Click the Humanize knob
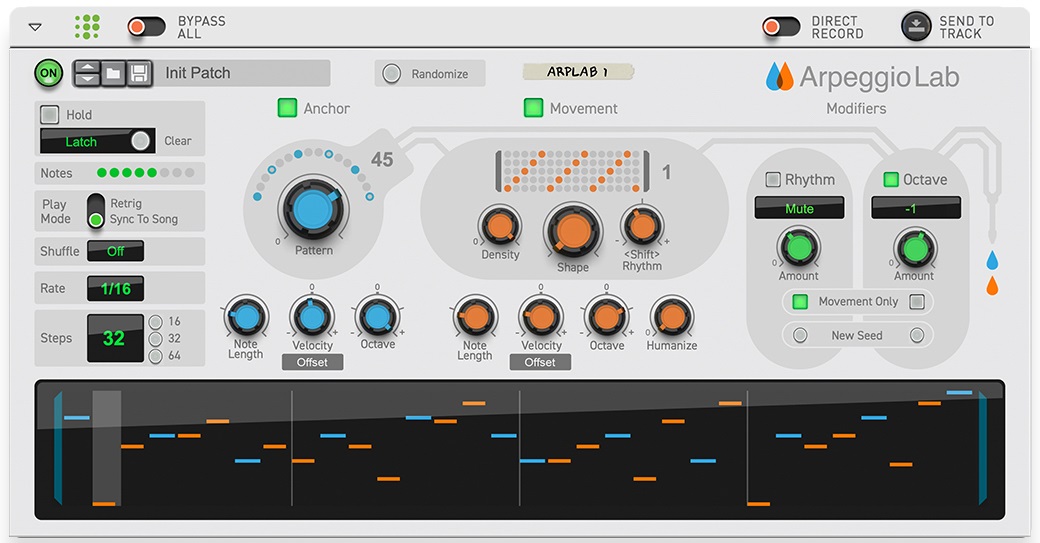Screen dimensions: 1040x543 coord(672,316)
